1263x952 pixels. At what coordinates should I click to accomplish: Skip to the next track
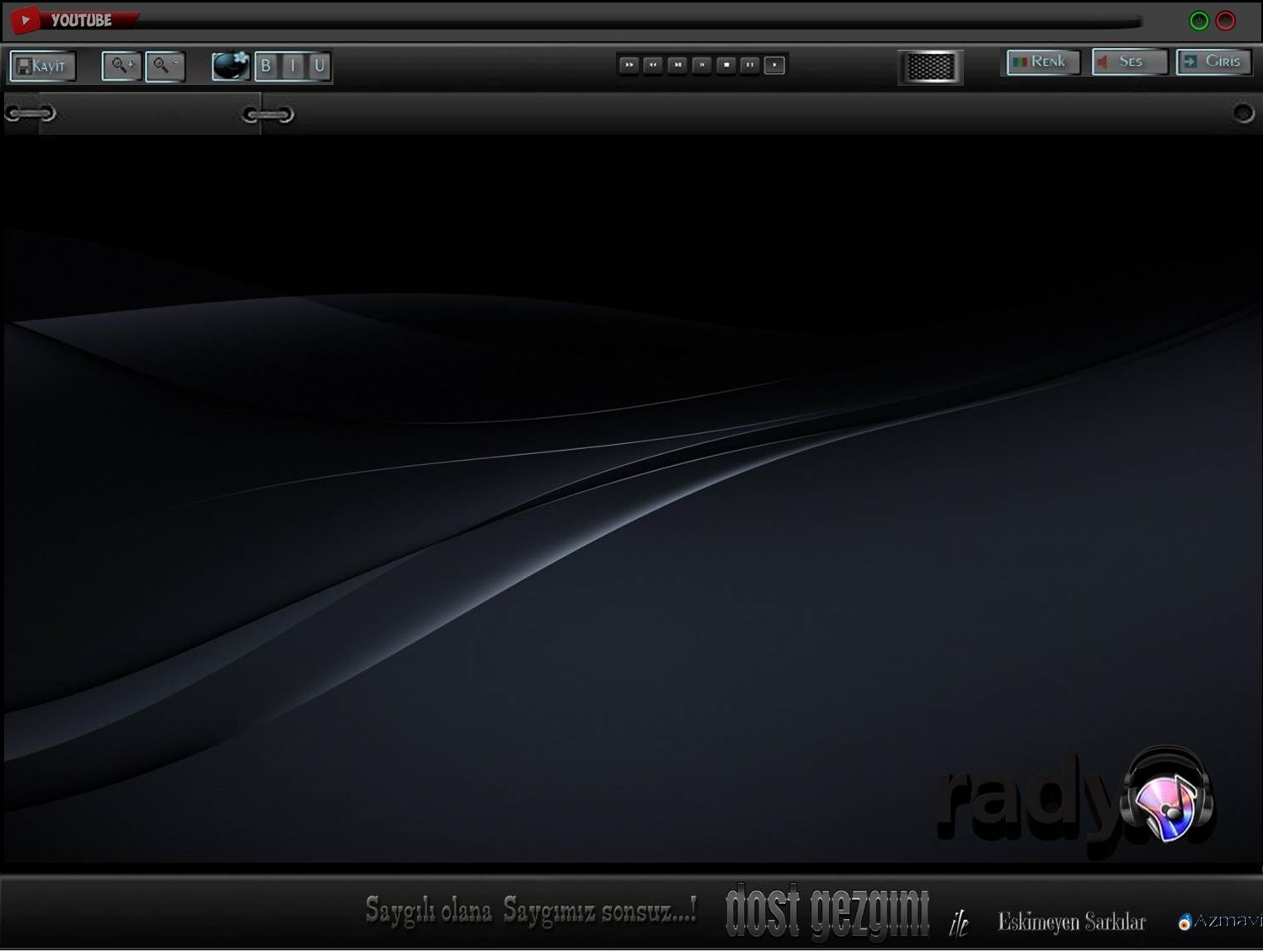coord(677,65)
